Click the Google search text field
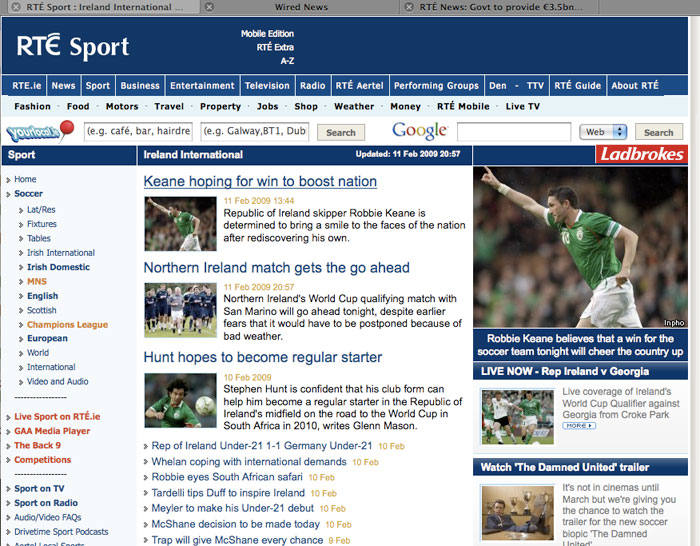 514,132
